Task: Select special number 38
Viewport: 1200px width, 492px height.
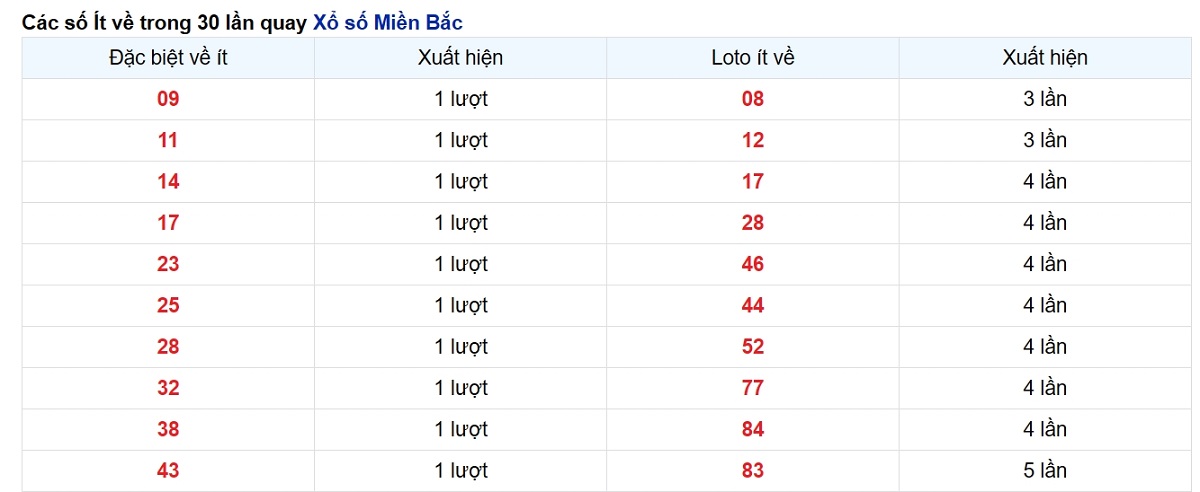Action: click(x=168, y=429)
